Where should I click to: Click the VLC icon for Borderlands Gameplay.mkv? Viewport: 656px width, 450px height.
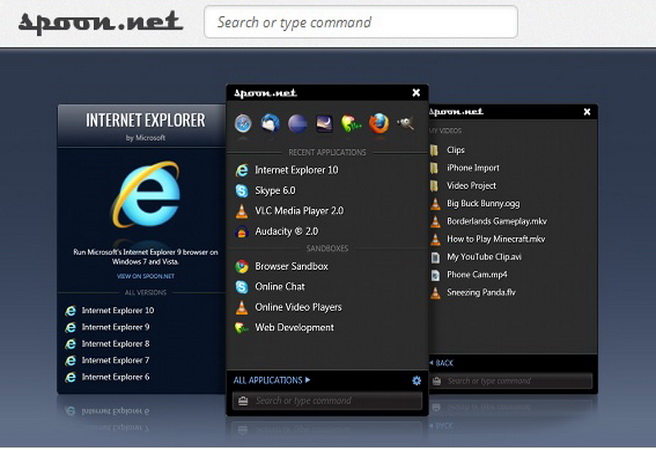point(435,221)
